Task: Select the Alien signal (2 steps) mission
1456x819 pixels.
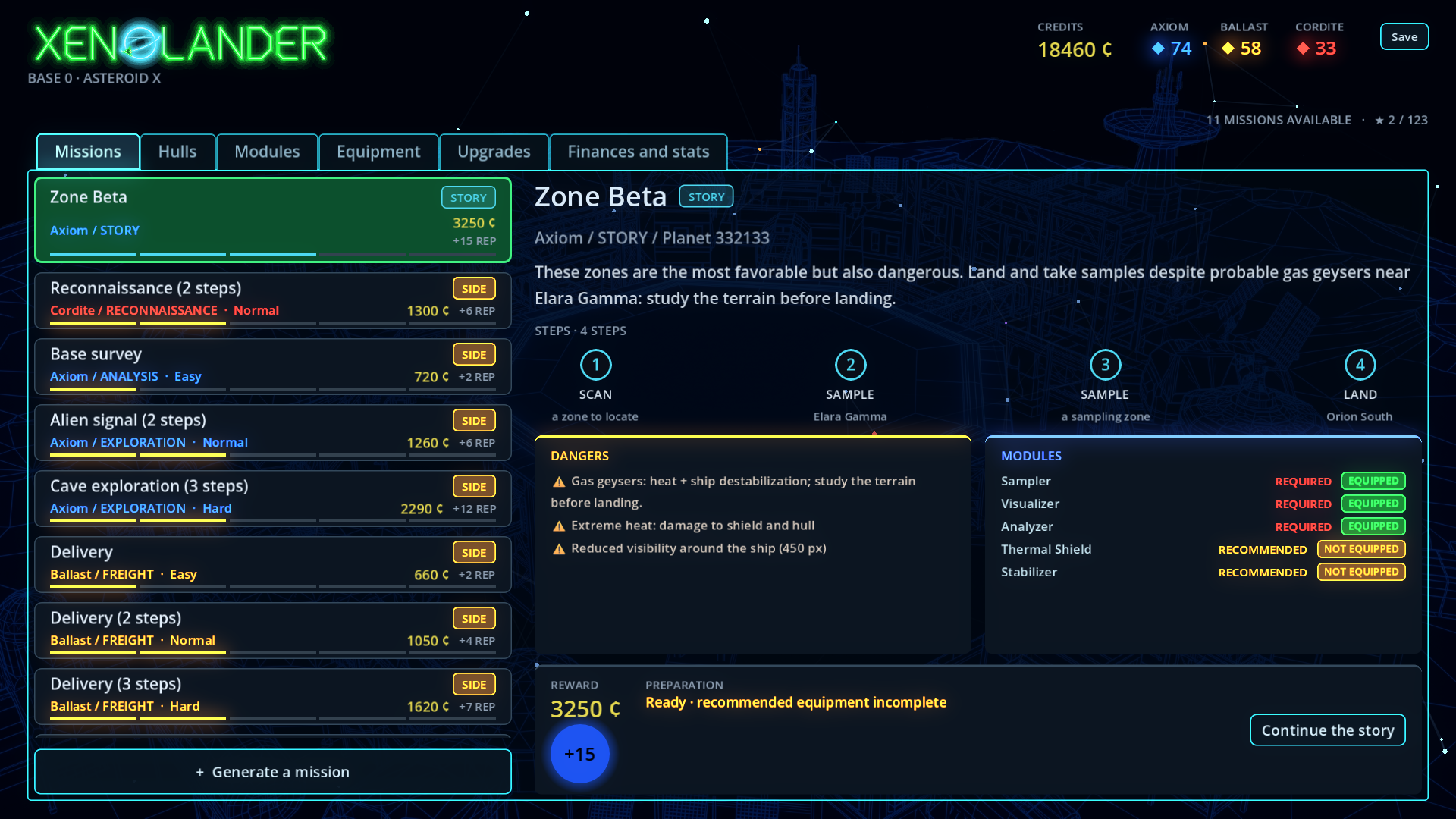Action: [273, 433]
